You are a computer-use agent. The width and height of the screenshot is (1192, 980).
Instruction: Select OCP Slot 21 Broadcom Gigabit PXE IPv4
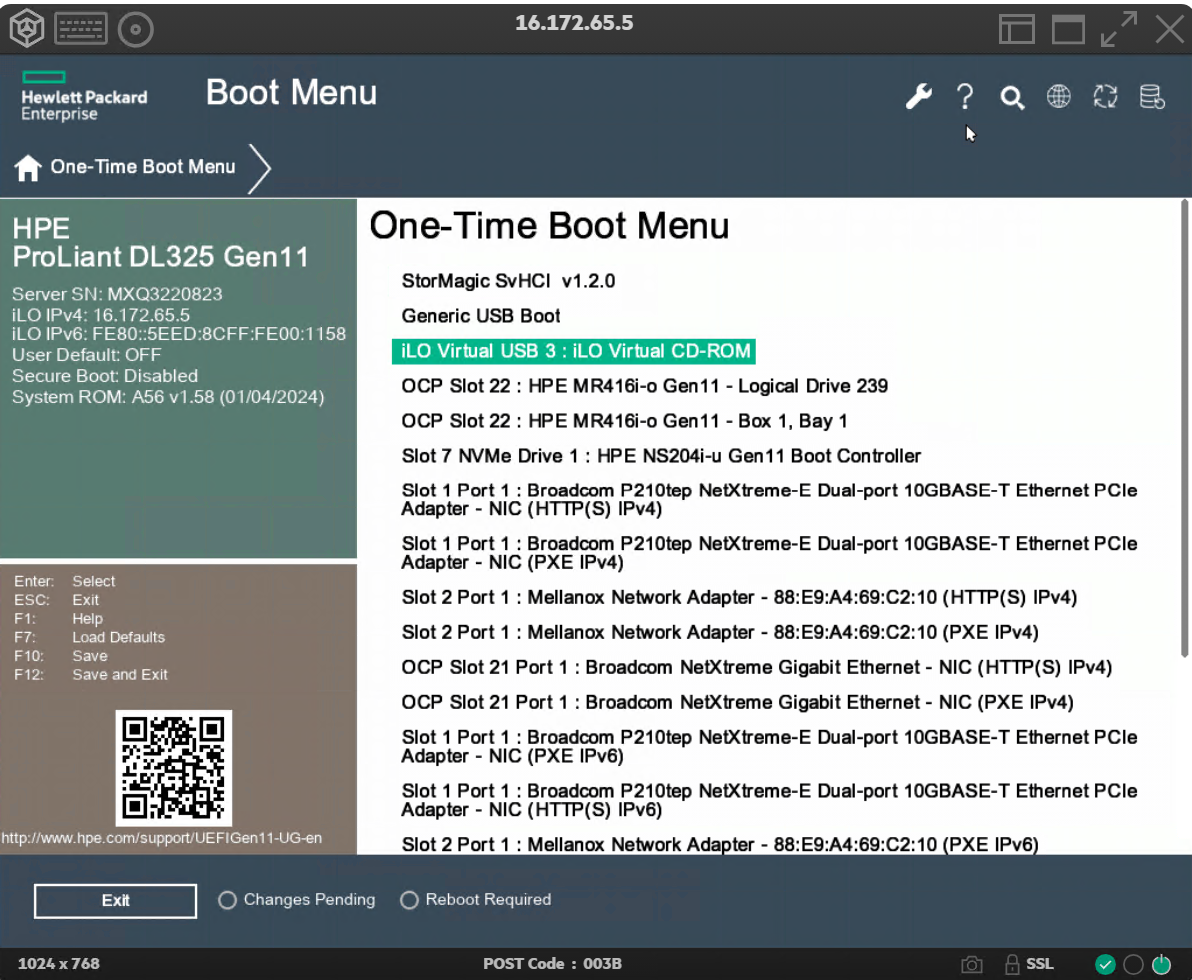click(x=737, y=702)
